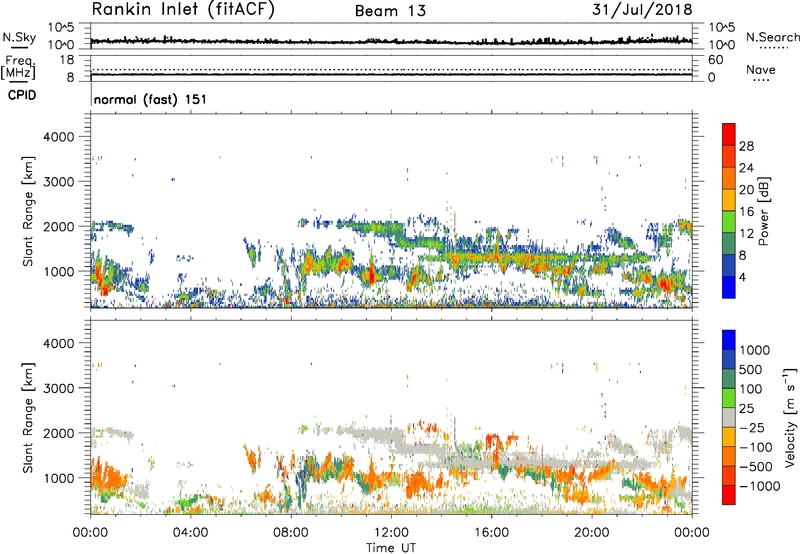Click the '2000' tick on velocity panel
This screenshot has width=800, height=554.
[58, 433]
